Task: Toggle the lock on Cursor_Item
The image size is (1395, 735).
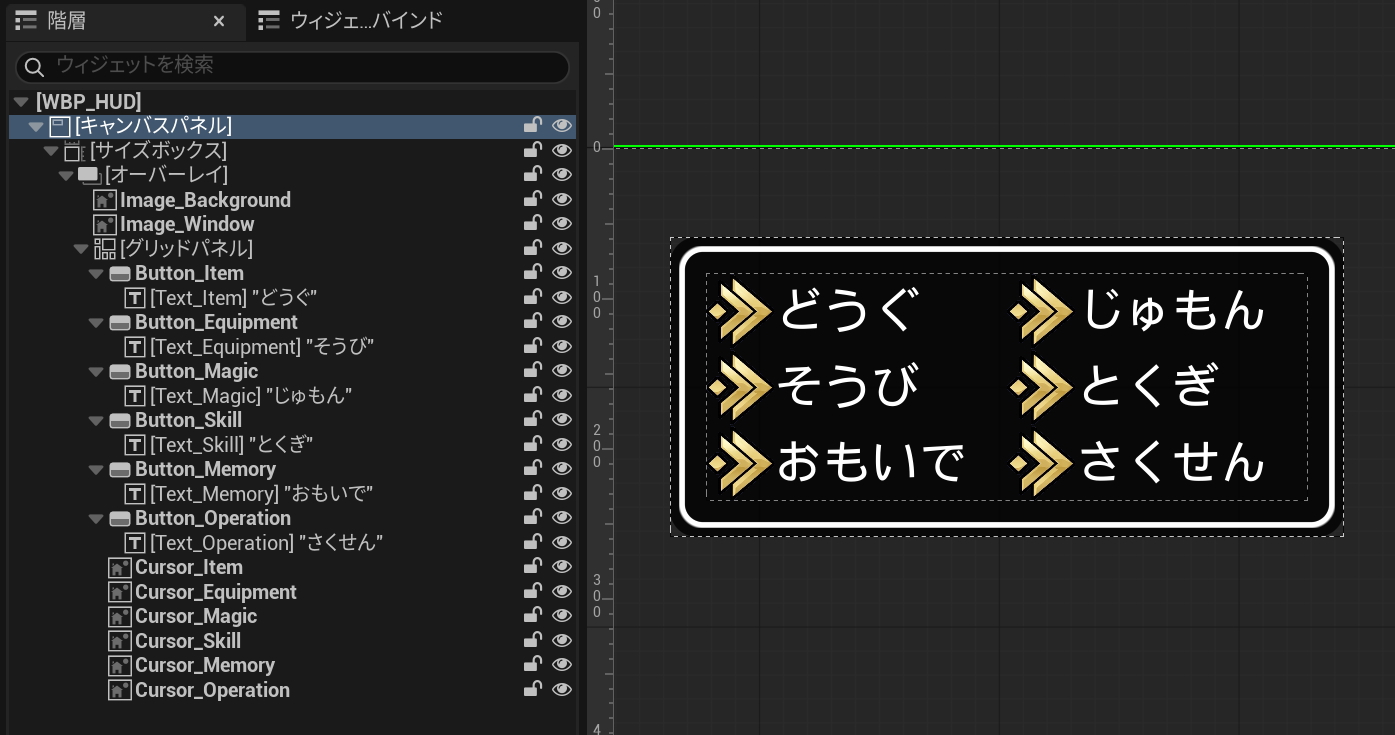Action: [x=533, y=567]
